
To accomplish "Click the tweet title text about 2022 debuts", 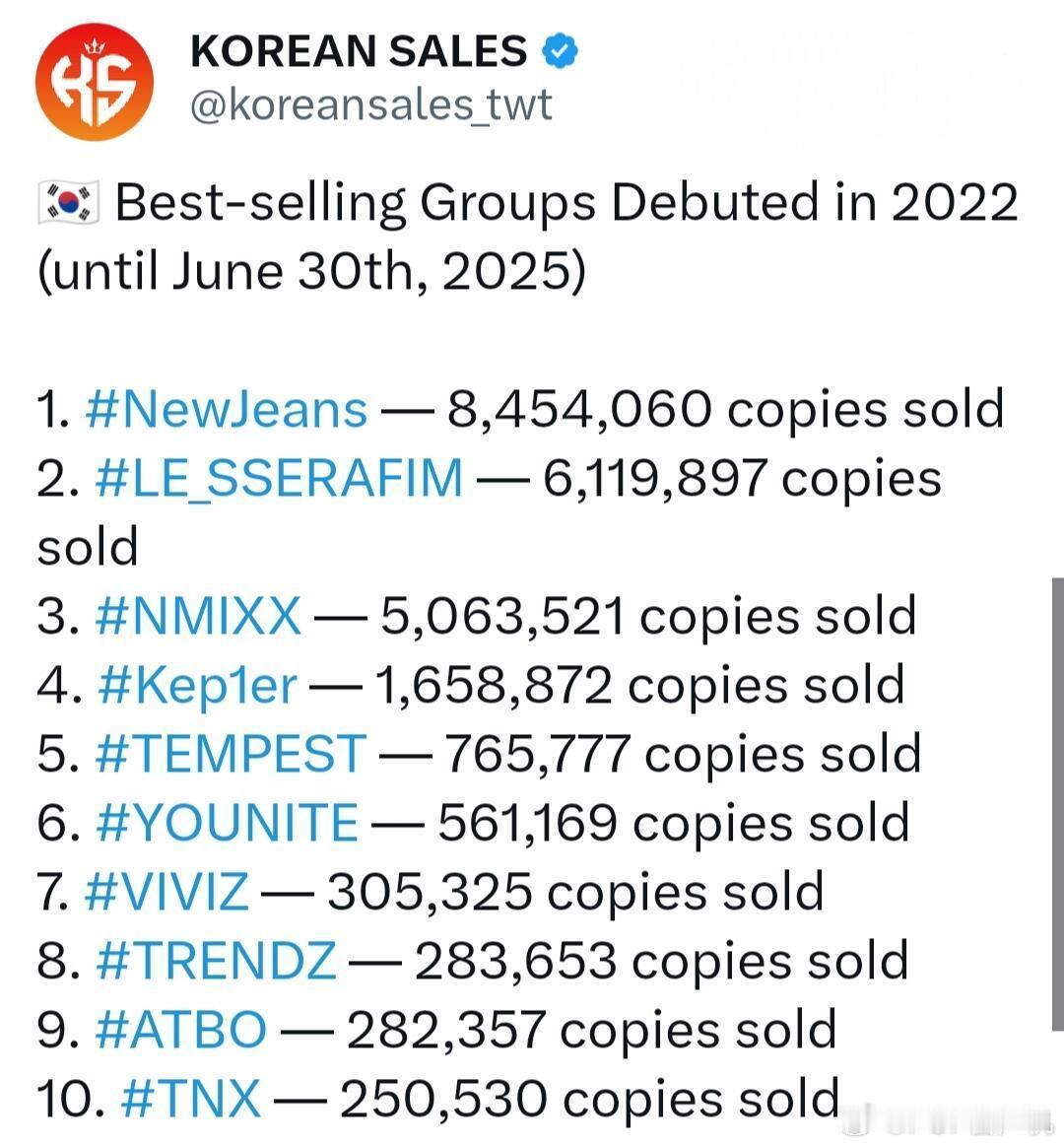I will [x=527, y=236].
